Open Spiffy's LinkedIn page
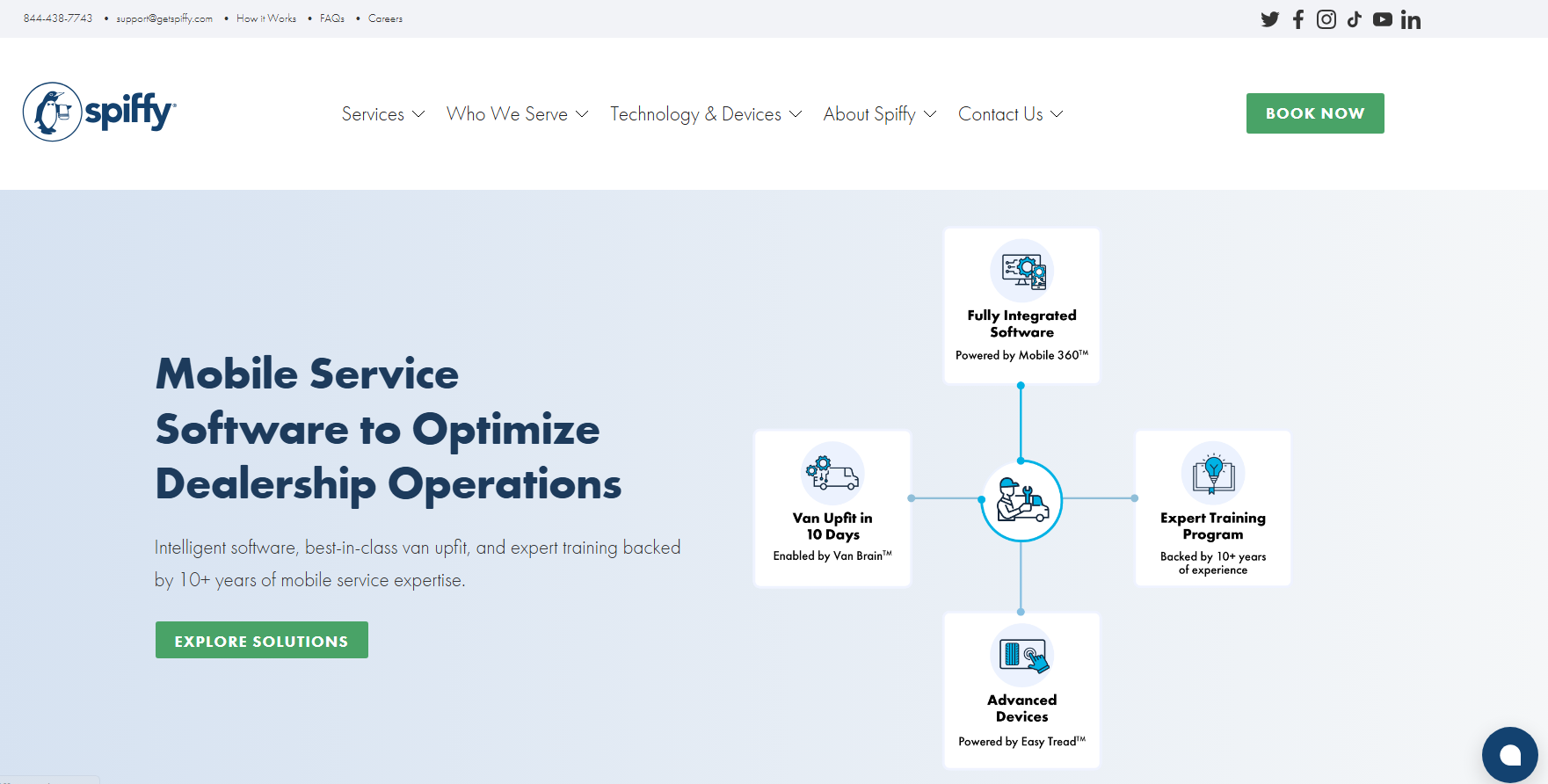Screen dimensions: 1548x784 (1411, 19)
